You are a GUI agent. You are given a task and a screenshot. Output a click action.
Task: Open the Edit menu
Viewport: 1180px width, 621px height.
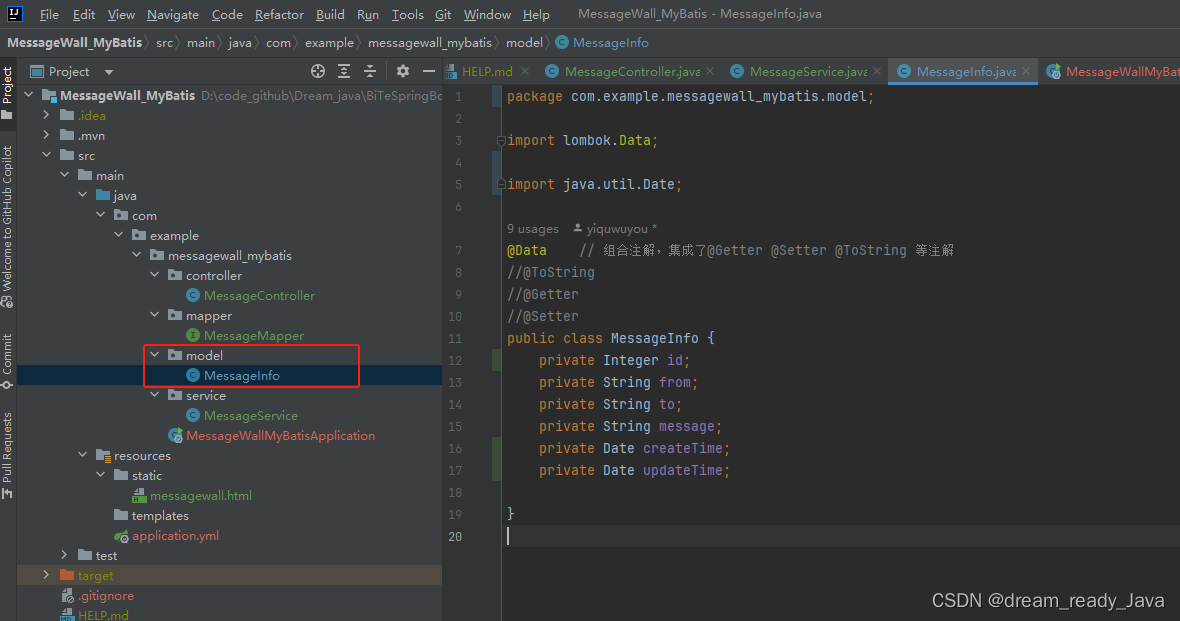[x=84, y=14]
